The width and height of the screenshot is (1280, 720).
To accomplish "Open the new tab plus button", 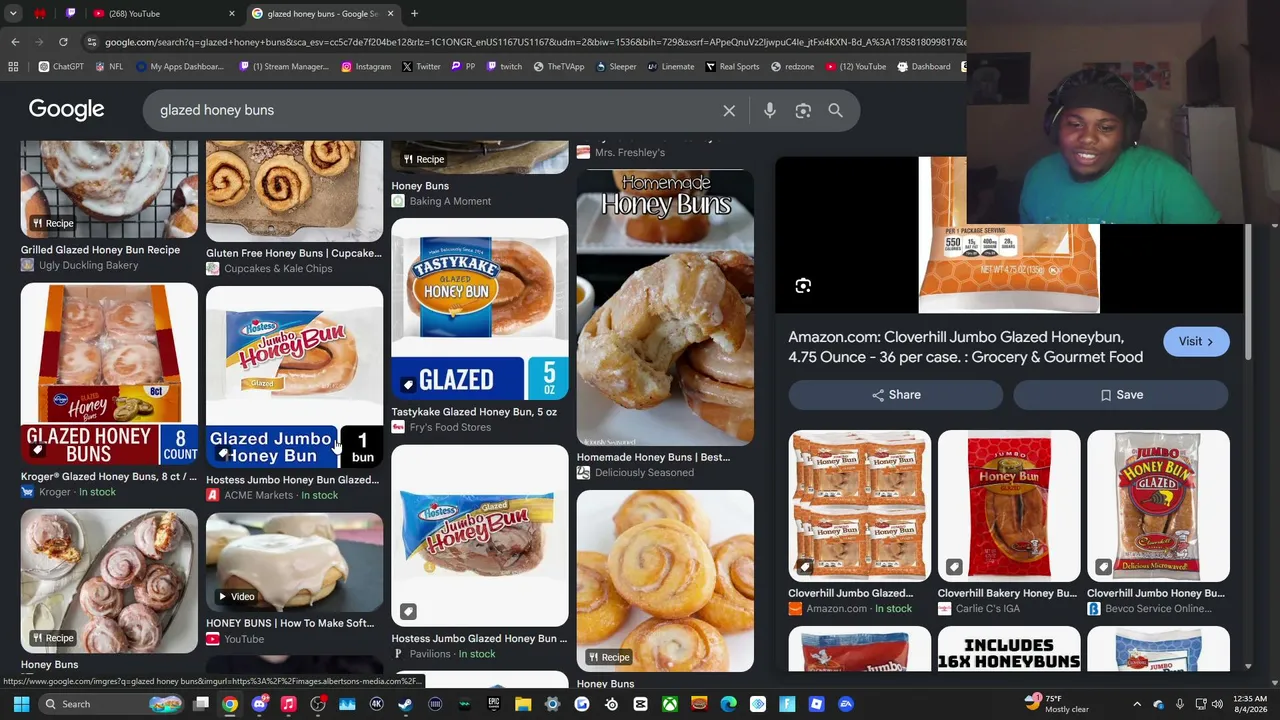I will coord(414,14).
